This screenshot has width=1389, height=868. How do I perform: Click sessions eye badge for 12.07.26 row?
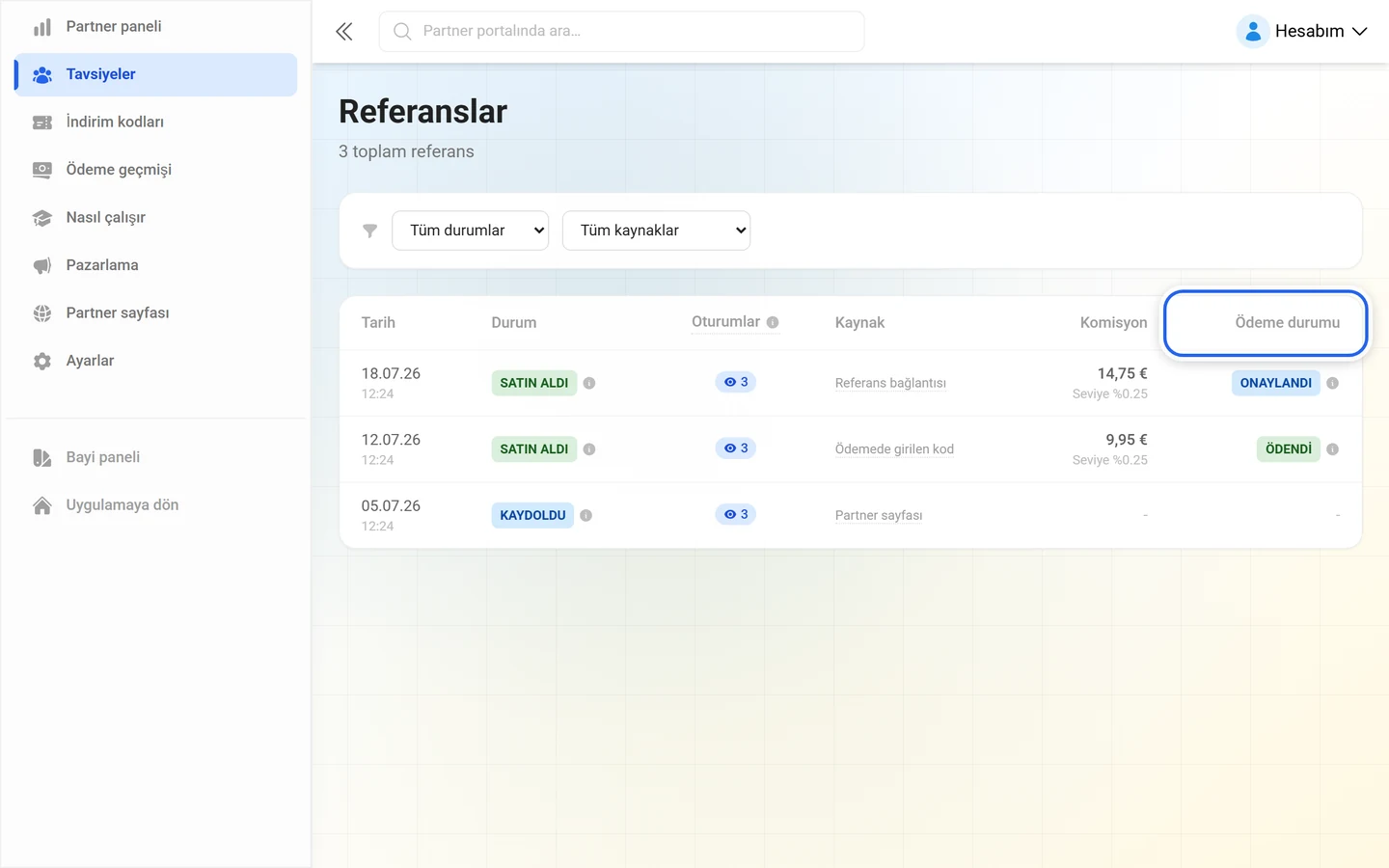(x=736, y=448)
